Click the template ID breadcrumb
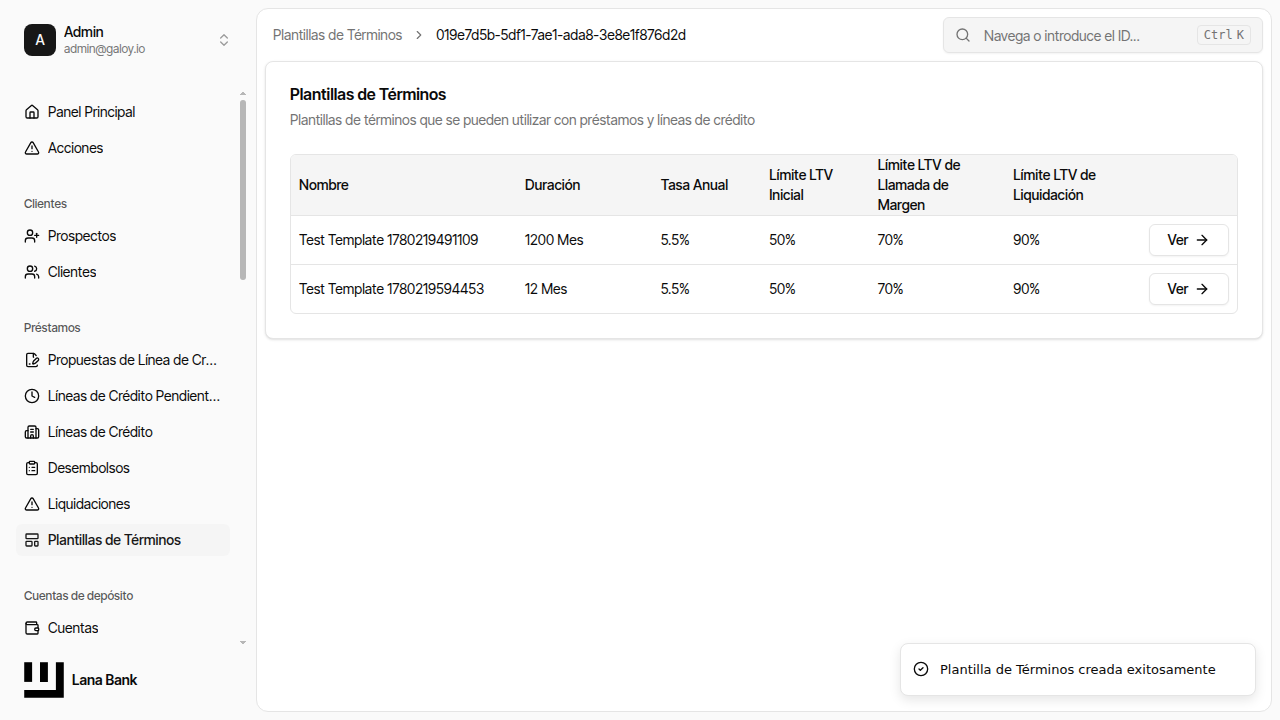Viewport: 1280px width, 720px height. (x=561, y=35)
